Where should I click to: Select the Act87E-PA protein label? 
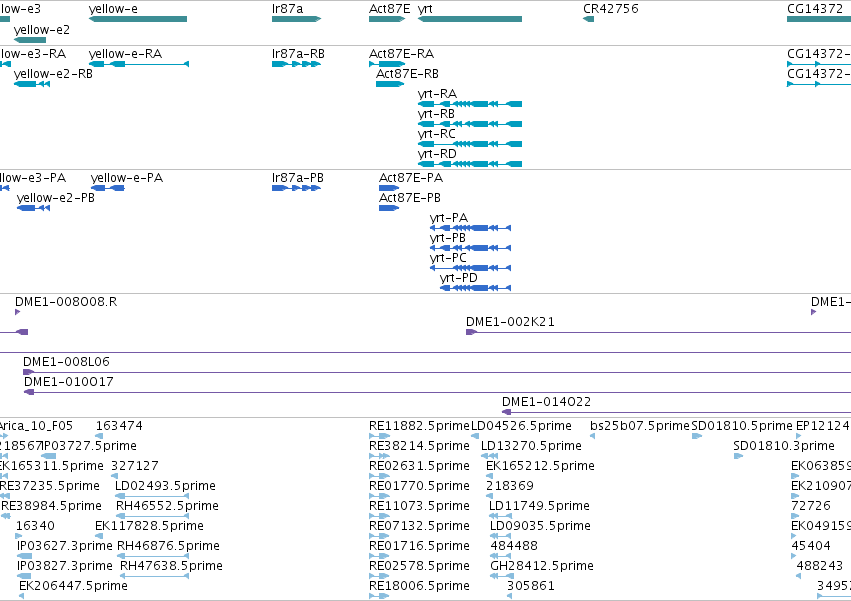click(411, 178)
